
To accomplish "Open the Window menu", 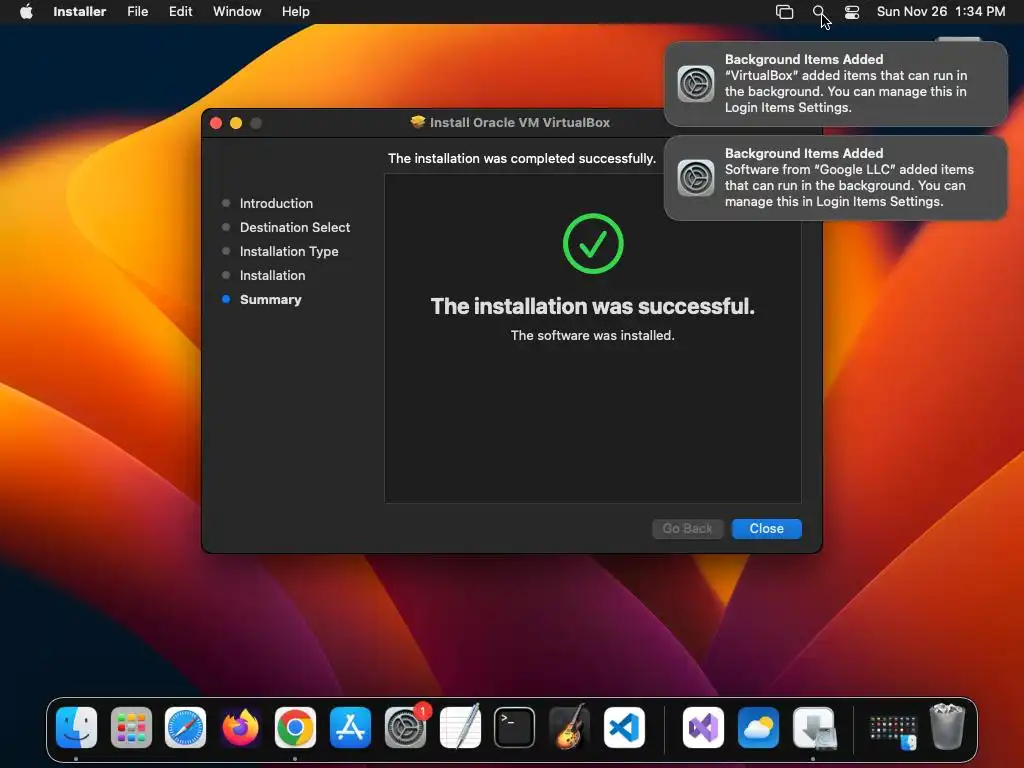I will tap(237, 11).
